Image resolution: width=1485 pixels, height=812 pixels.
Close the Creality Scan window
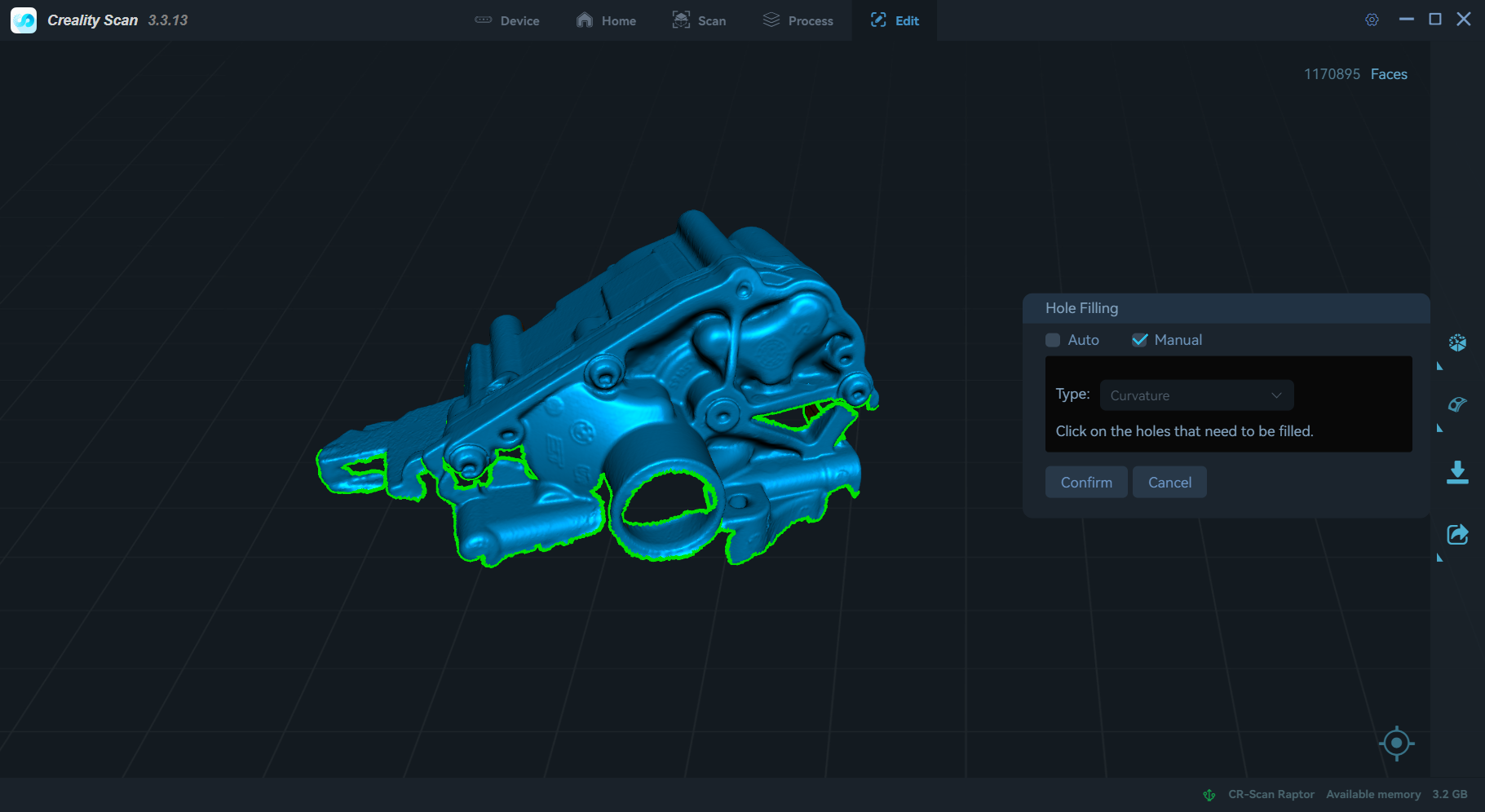1464,20
